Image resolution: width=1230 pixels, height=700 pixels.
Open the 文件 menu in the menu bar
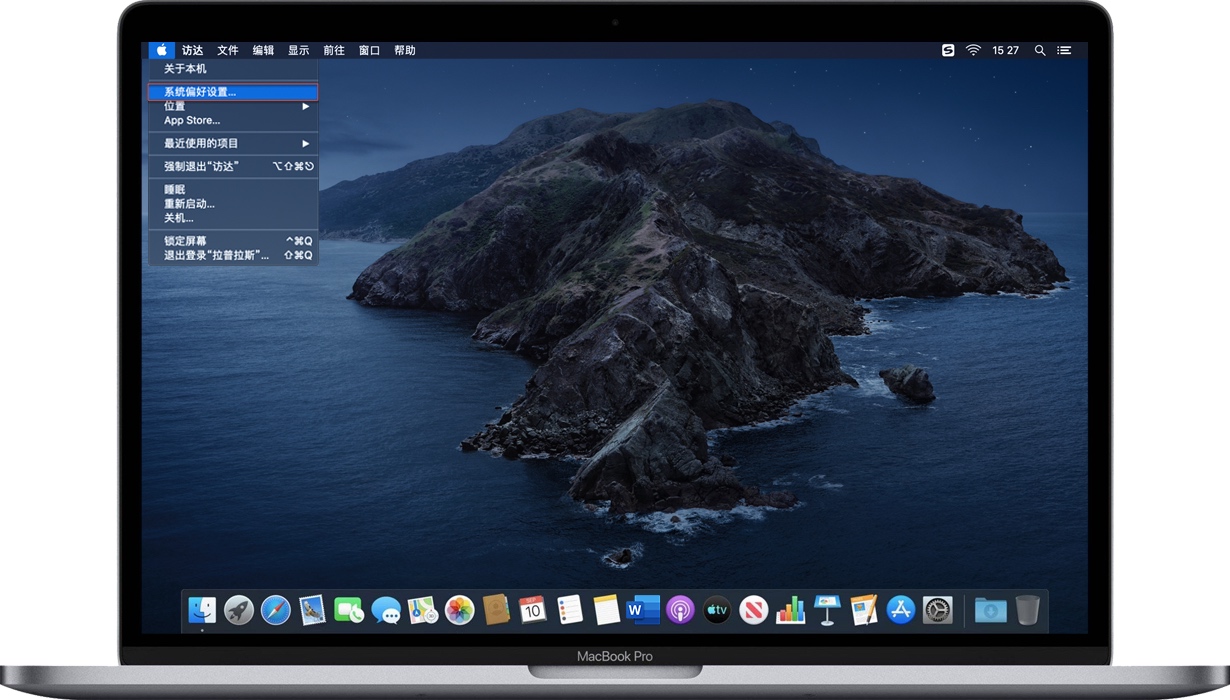tap(228, 50)
